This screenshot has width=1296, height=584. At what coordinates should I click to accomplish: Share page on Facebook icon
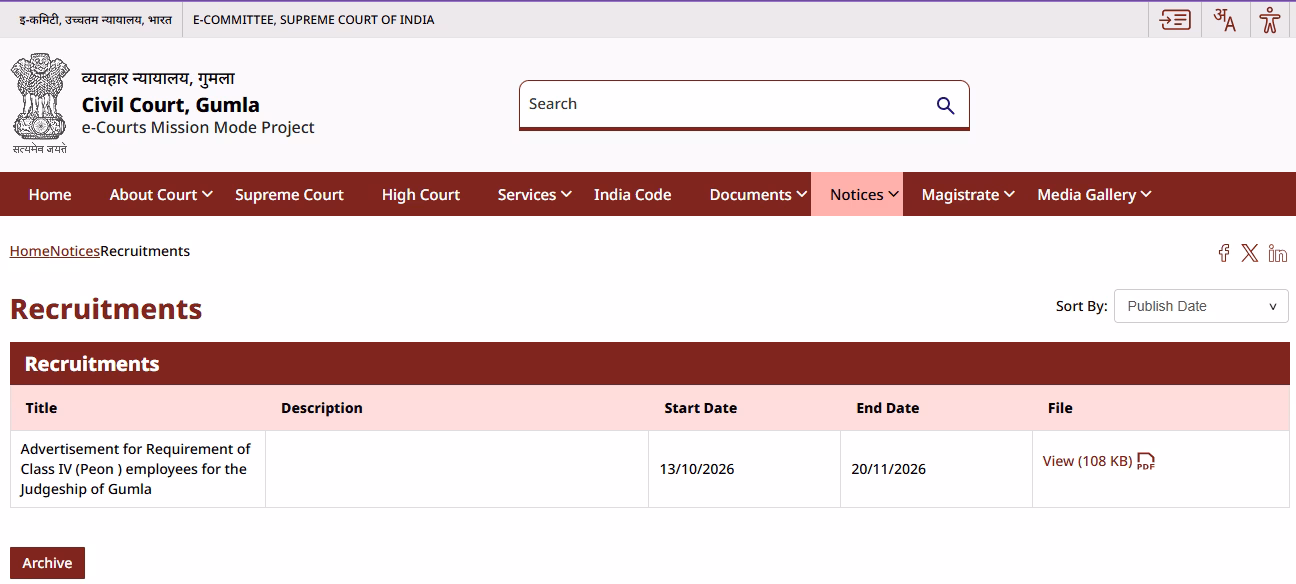[1223, 253]
